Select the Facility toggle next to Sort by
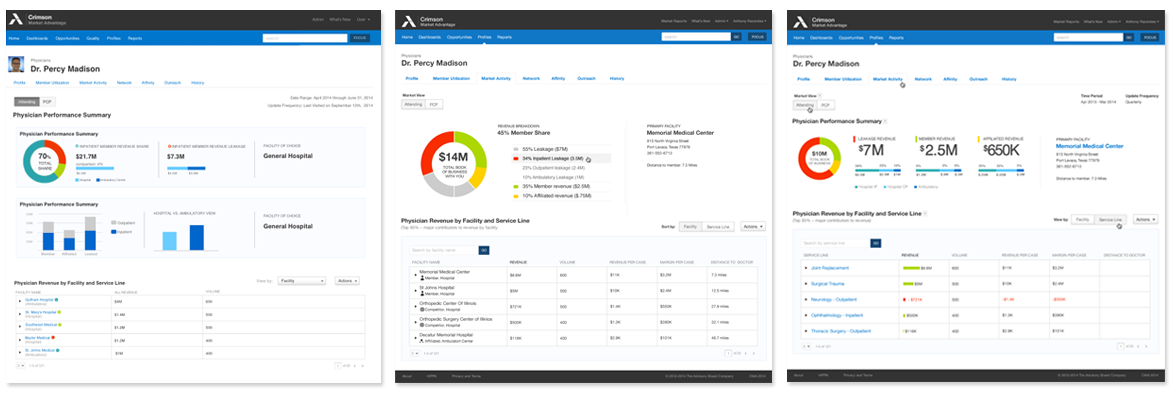 click(690, 226)
